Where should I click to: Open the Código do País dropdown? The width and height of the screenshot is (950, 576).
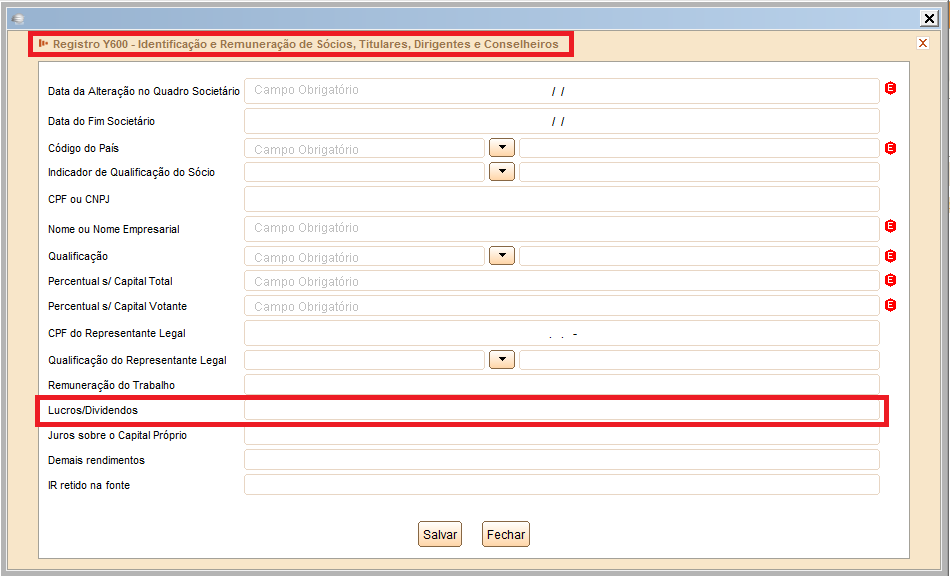point(502,147)
